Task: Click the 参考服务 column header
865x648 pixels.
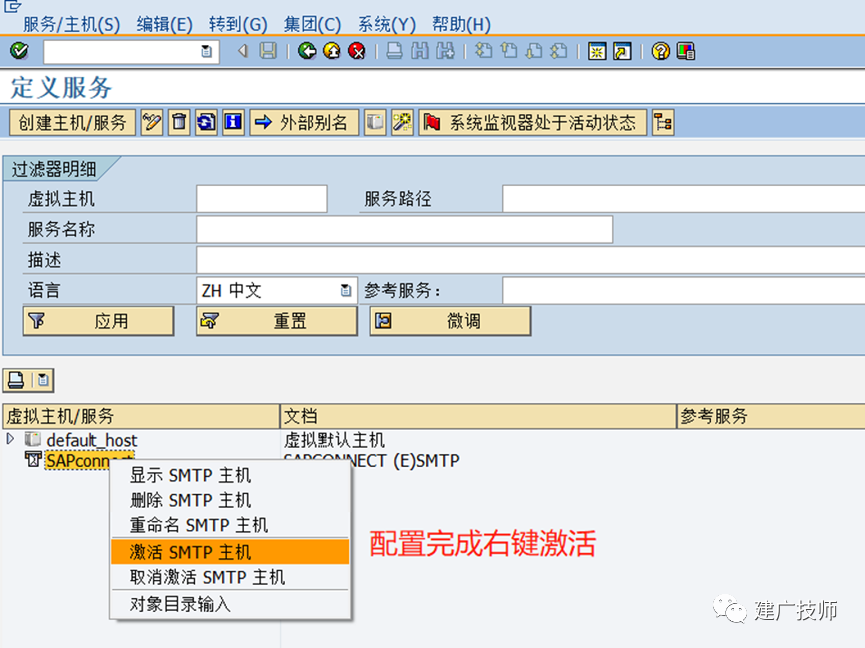Action: pos(771,416)
